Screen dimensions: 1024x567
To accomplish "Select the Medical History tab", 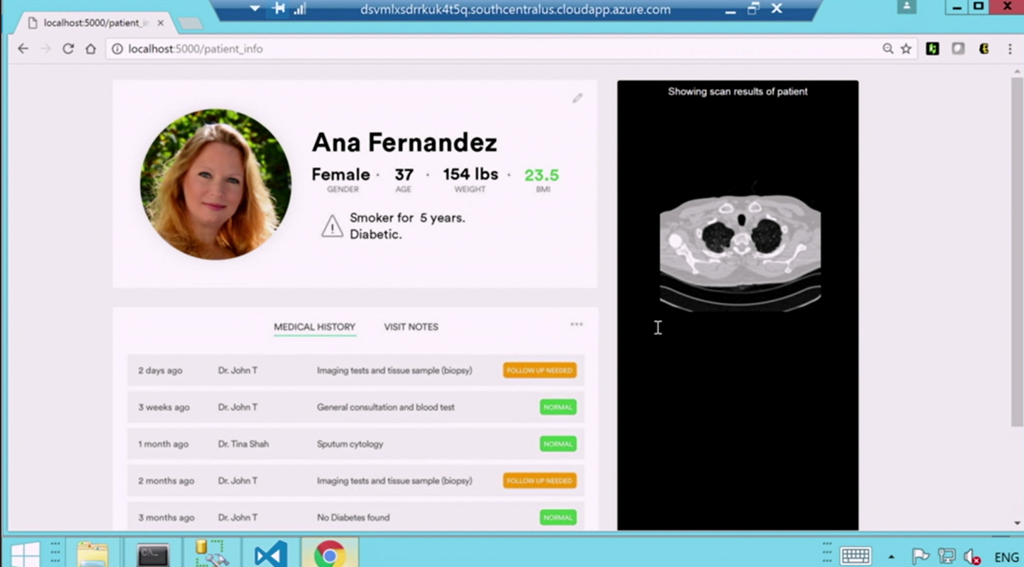I will coord(314,327).
